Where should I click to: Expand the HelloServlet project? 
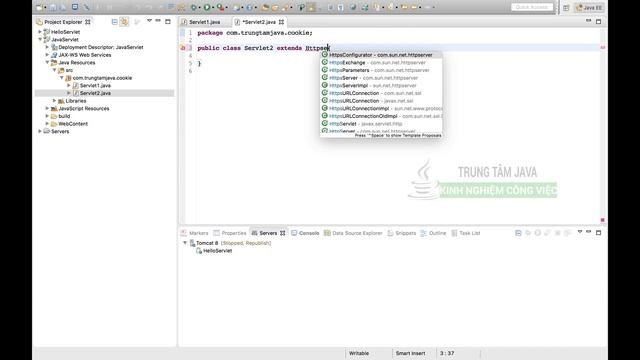click(x=40, y=32)
